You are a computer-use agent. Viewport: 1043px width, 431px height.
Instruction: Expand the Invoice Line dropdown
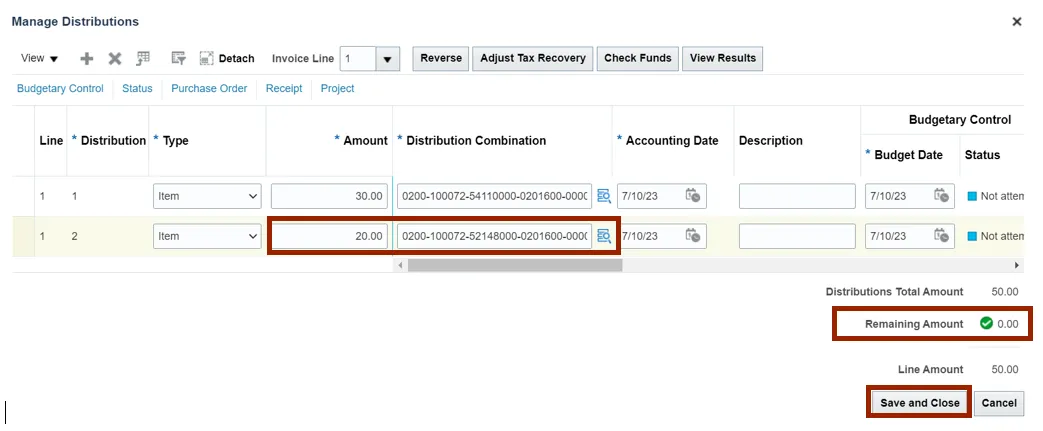coord(388,59)
